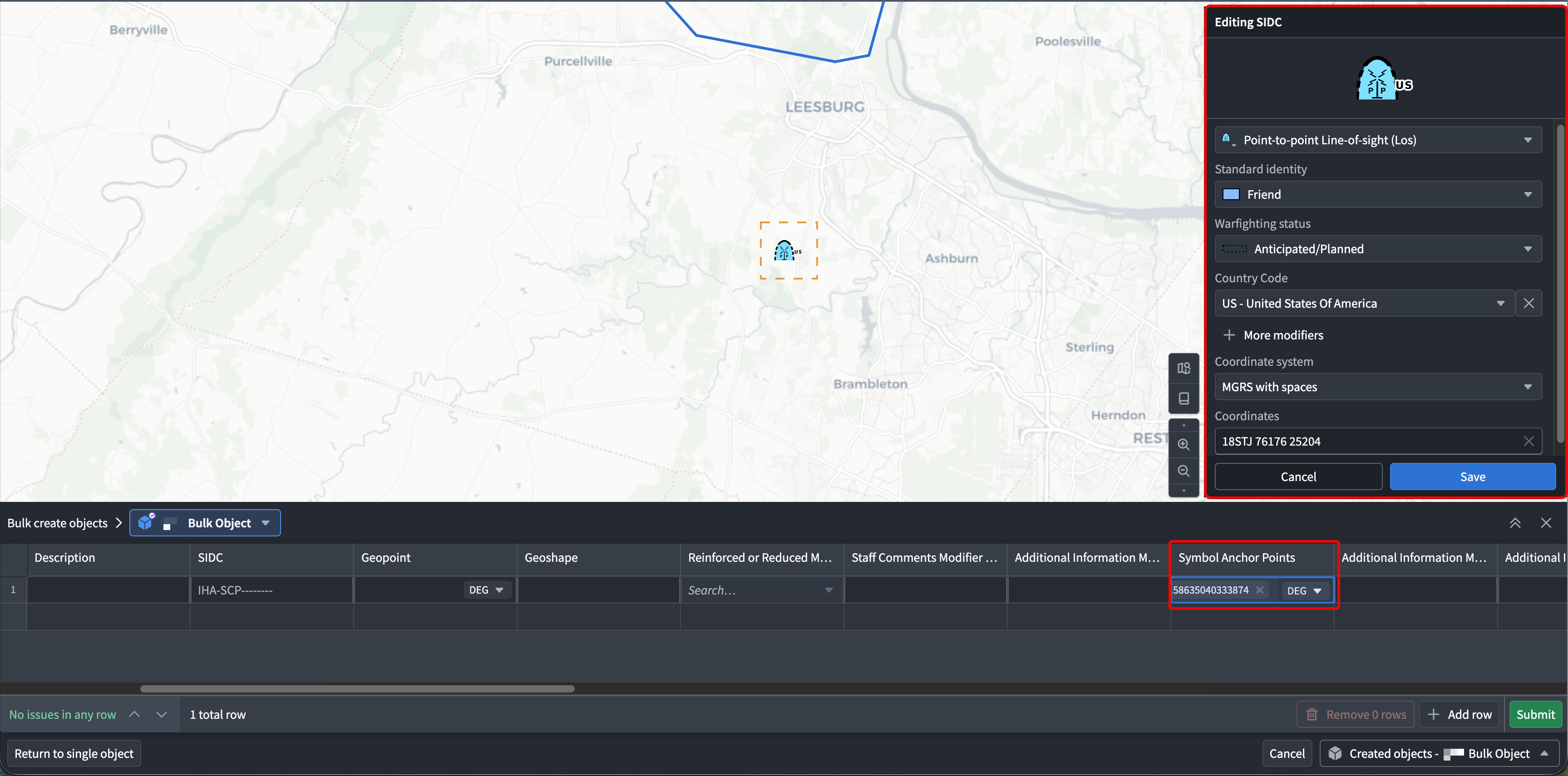Add a new row to the table
This screenshot has width=1568, height=776.
[x=1460, y=715]
